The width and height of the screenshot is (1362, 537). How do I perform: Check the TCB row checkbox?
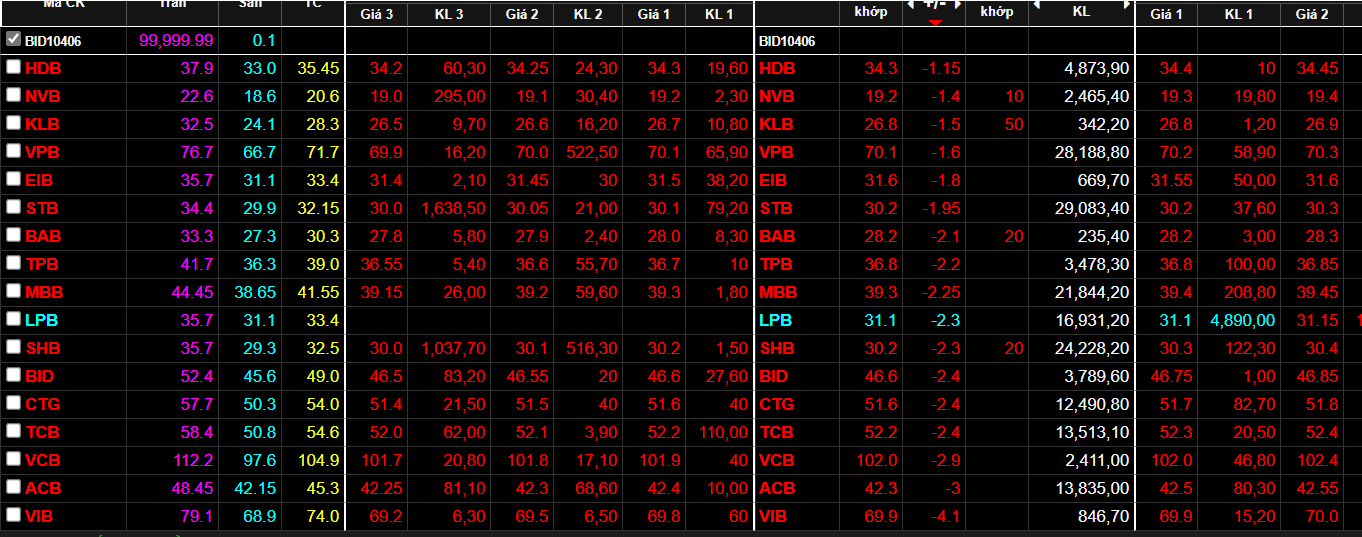pyautogui.click(x=13, y=431)
